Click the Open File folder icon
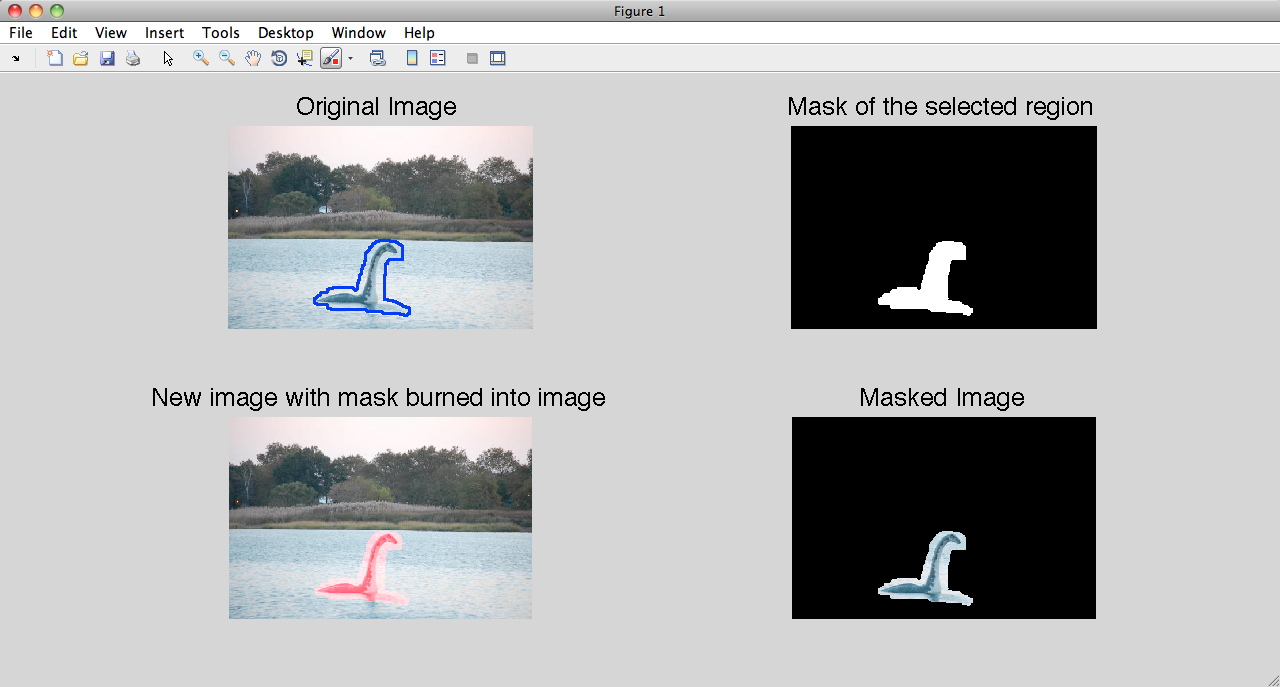The image size is (1280, 687). point(81,59)
